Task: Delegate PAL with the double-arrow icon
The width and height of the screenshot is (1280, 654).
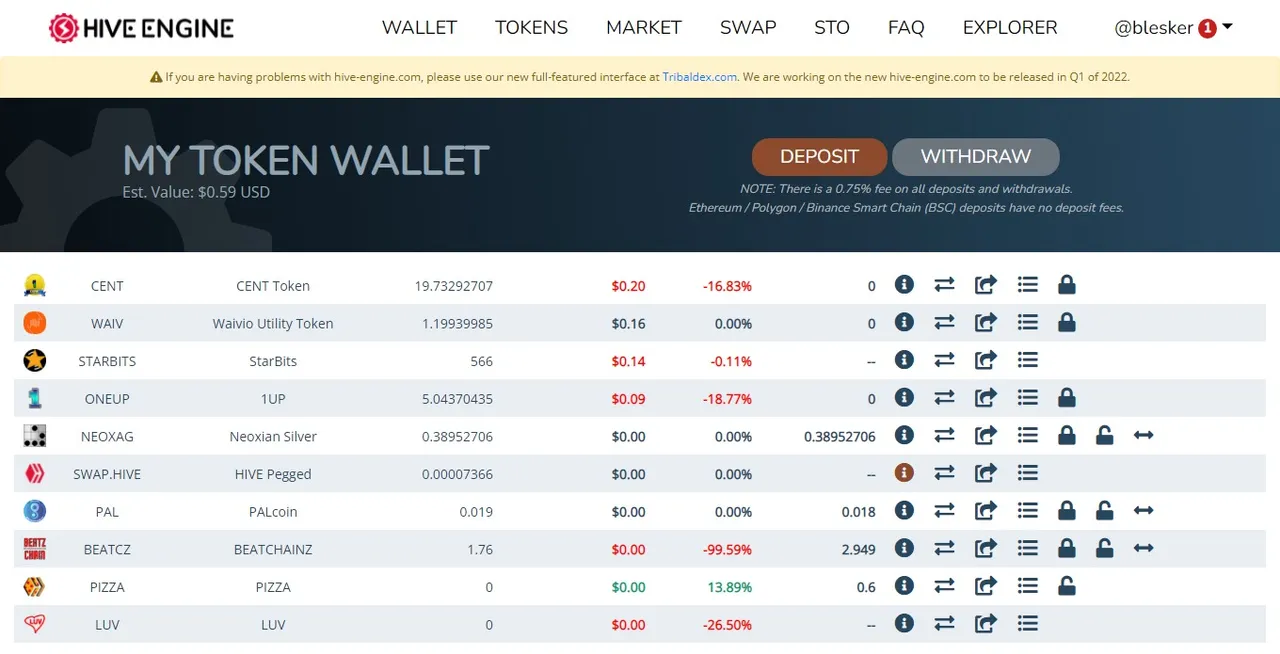Action: click(1144, 511)
